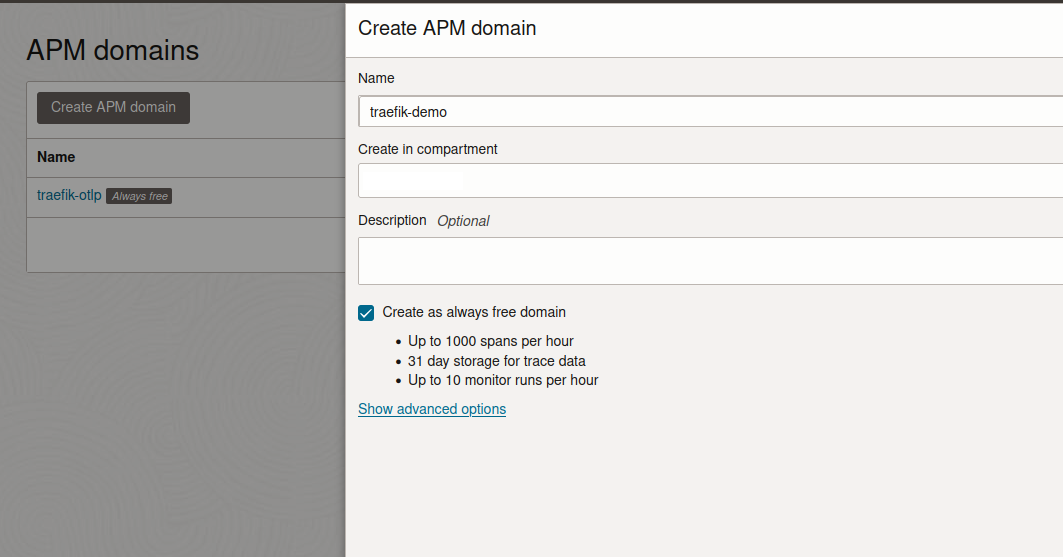Select the Name column header

click(x=56, y=157)
